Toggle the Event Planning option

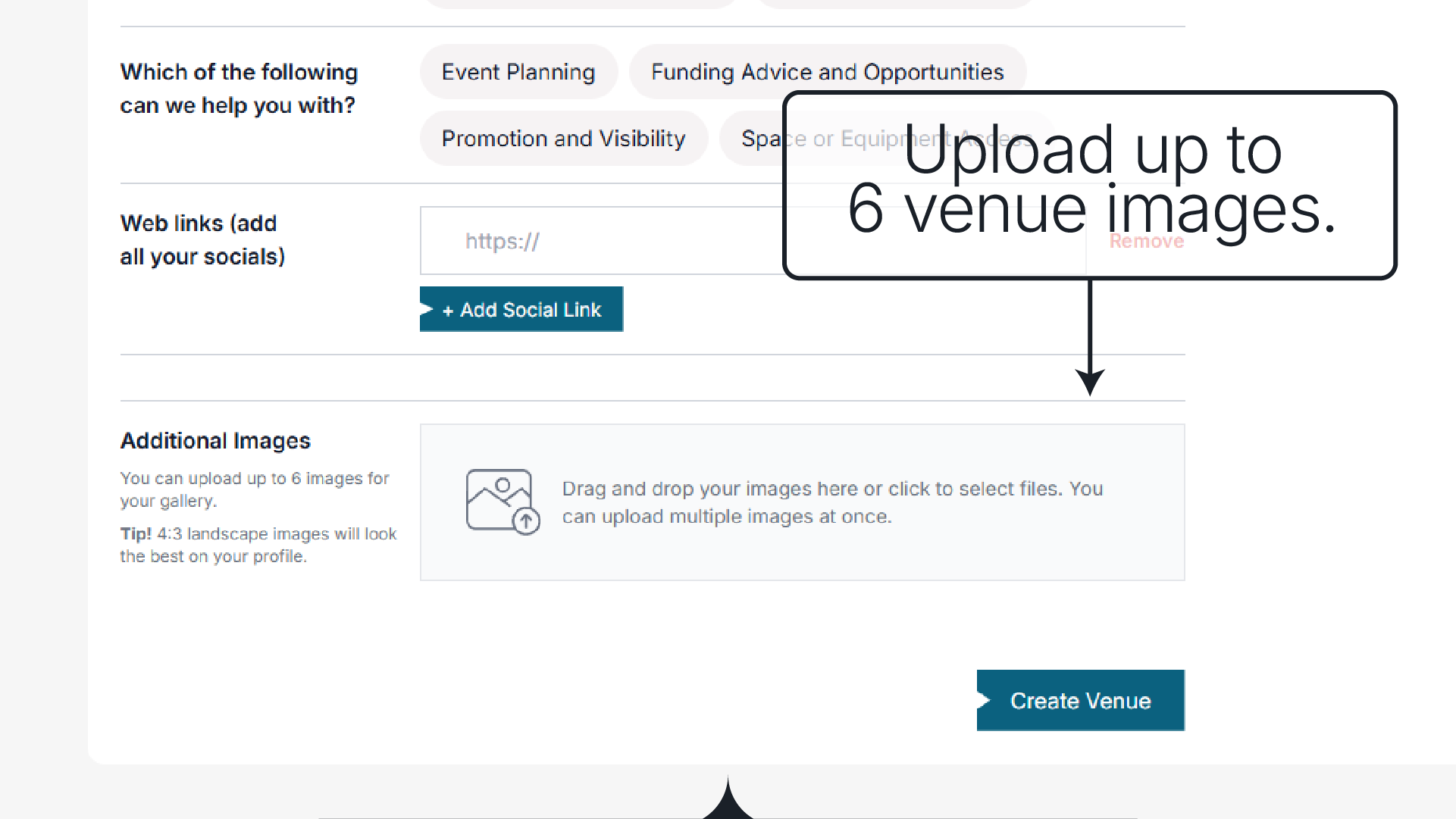[518, 72]
